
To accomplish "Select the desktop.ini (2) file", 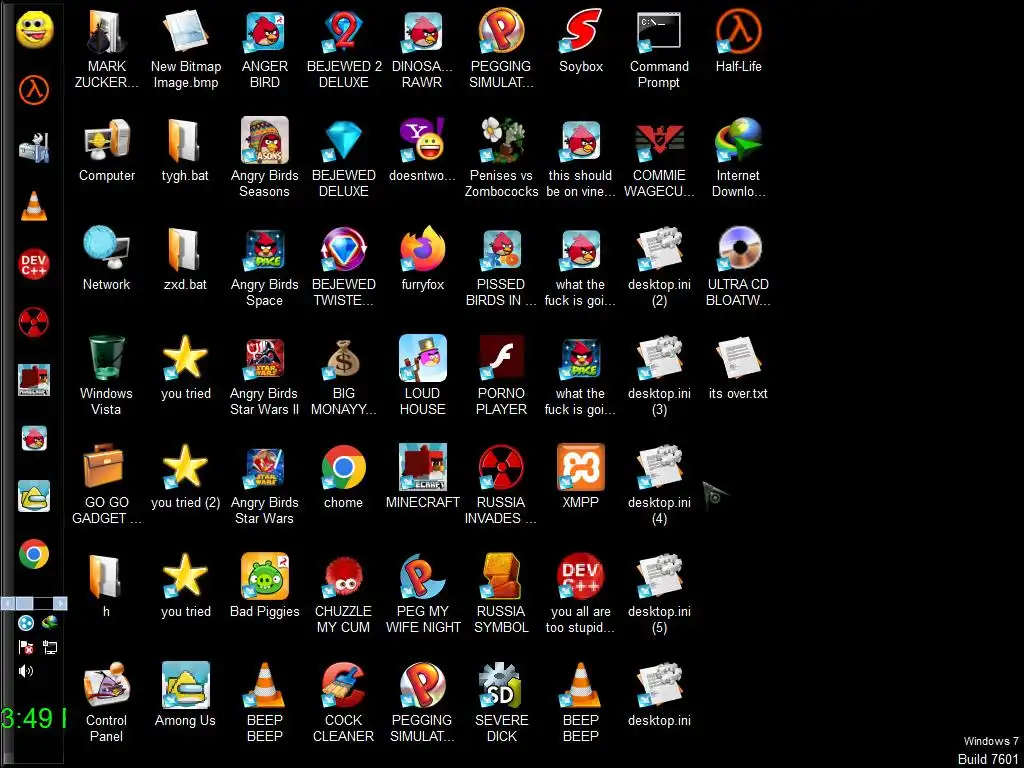I will pos(659,267).
